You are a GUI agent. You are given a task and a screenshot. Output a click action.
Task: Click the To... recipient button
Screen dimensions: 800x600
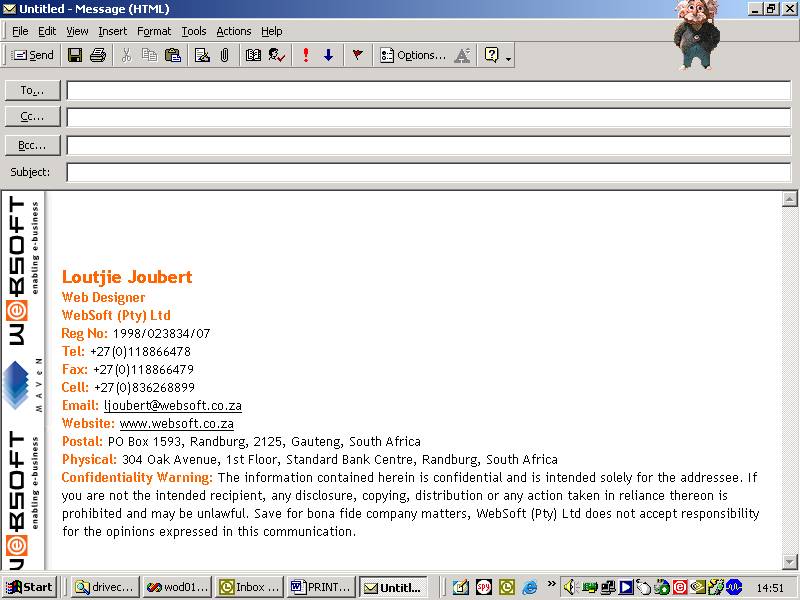tap(33, 90)
